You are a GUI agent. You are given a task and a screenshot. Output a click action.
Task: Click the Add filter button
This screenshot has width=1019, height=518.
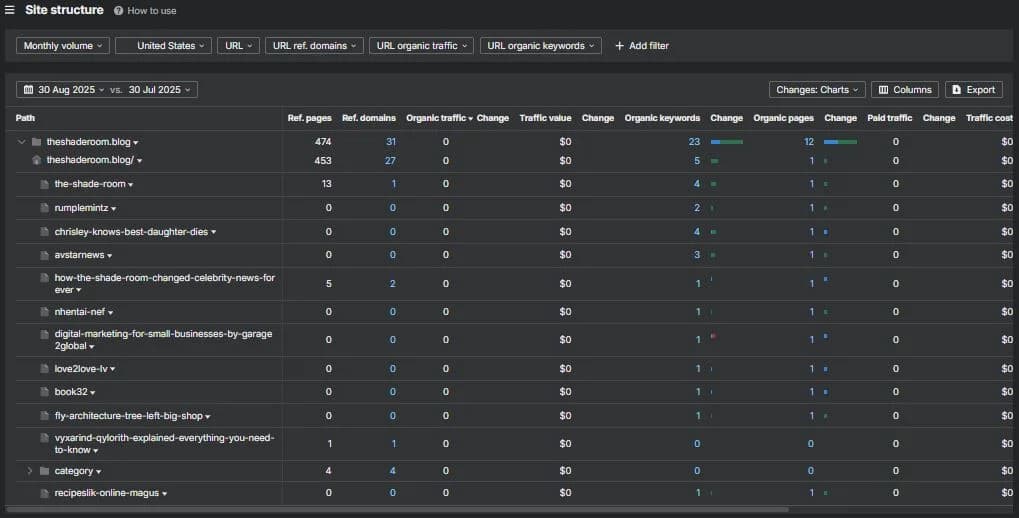point(641,45)
